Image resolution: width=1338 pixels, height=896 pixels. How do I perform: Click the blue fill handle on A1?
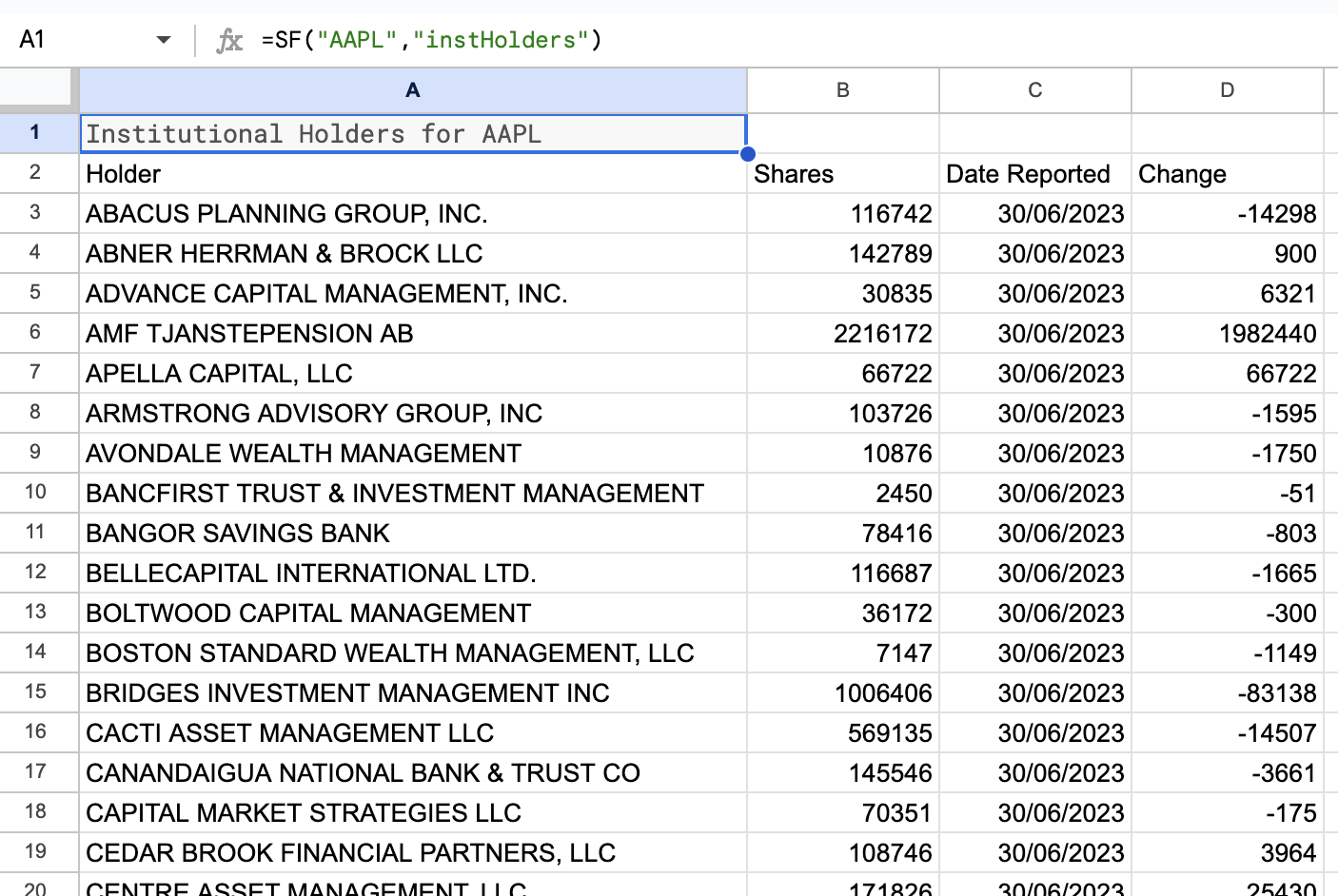(748, 154)
